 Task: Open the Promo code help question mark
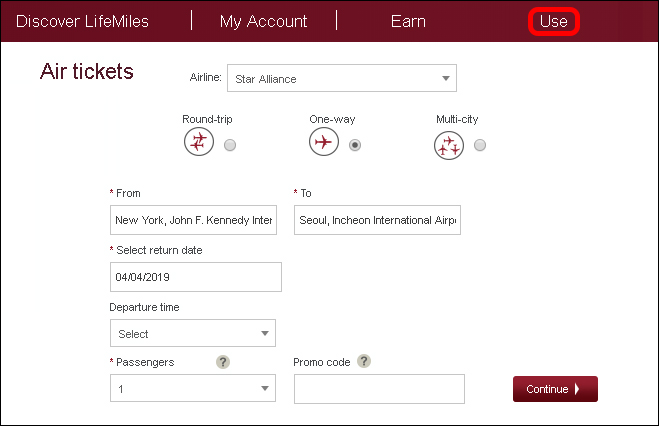[364, 361]
